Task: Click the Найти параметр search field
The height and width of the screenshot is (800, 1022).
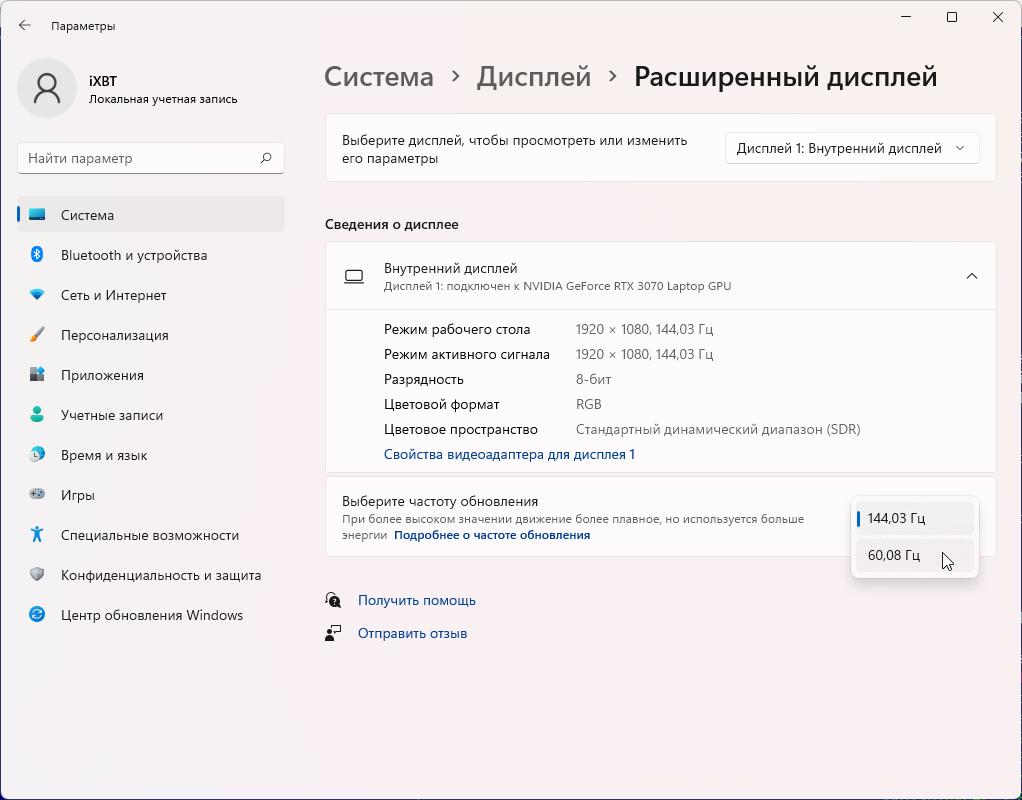Action: (140, 158)
